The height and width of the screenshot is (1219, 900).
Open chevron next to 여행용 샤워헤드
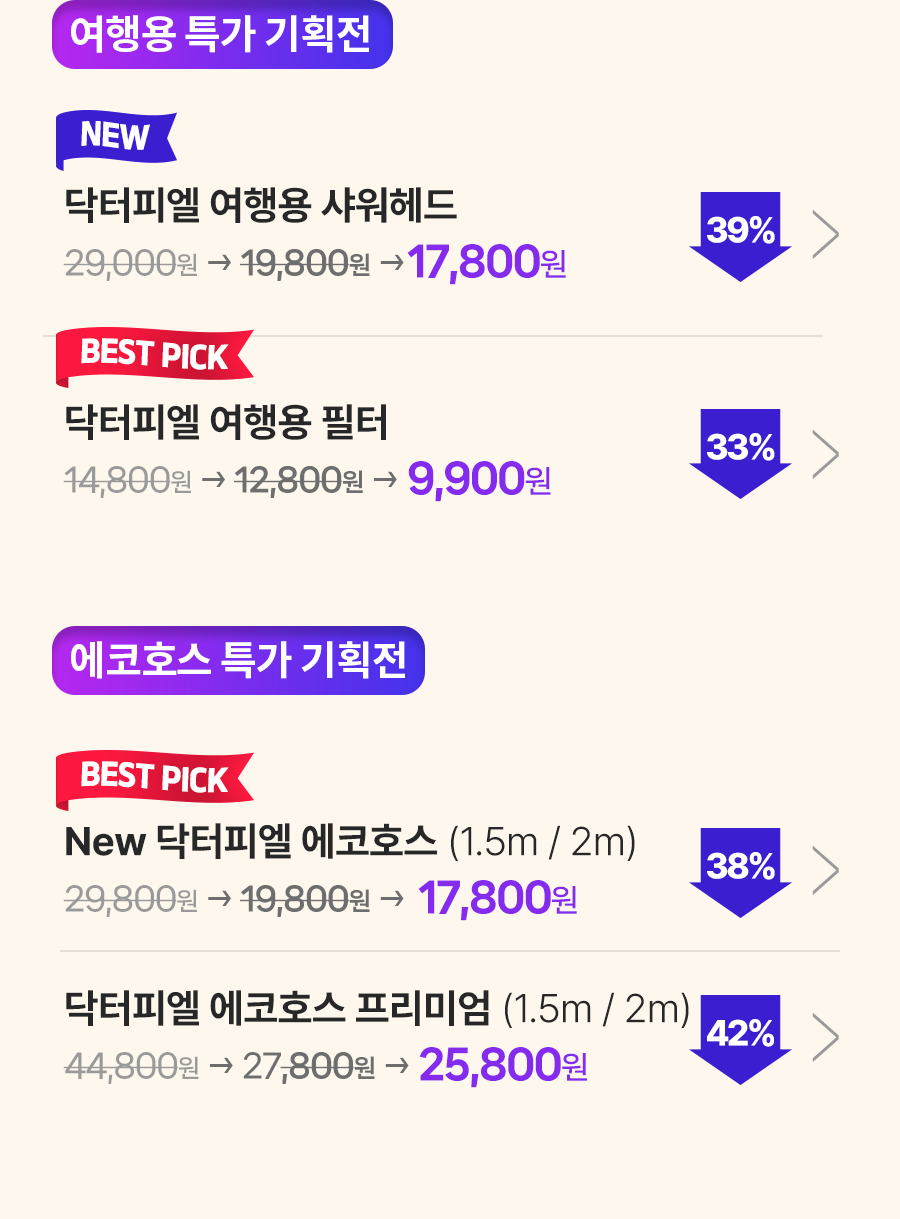[826, 235]
